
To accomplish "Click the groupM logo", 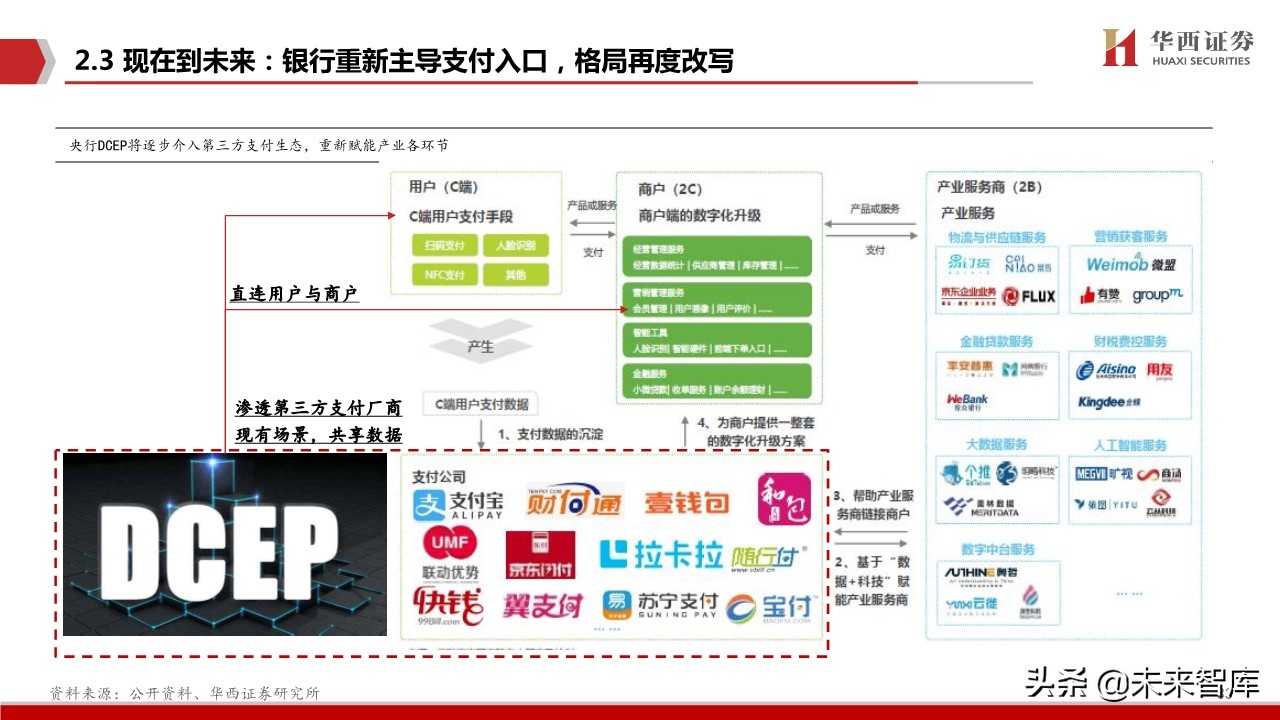I will (1160, 296).
